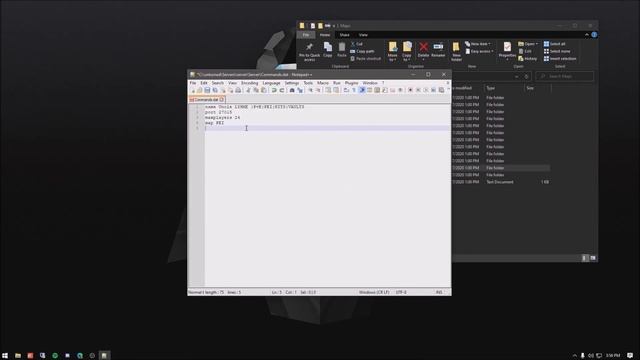640x360 pixels.
Task: Click Select all in Explorer ribbon
Action: (555, 44)
